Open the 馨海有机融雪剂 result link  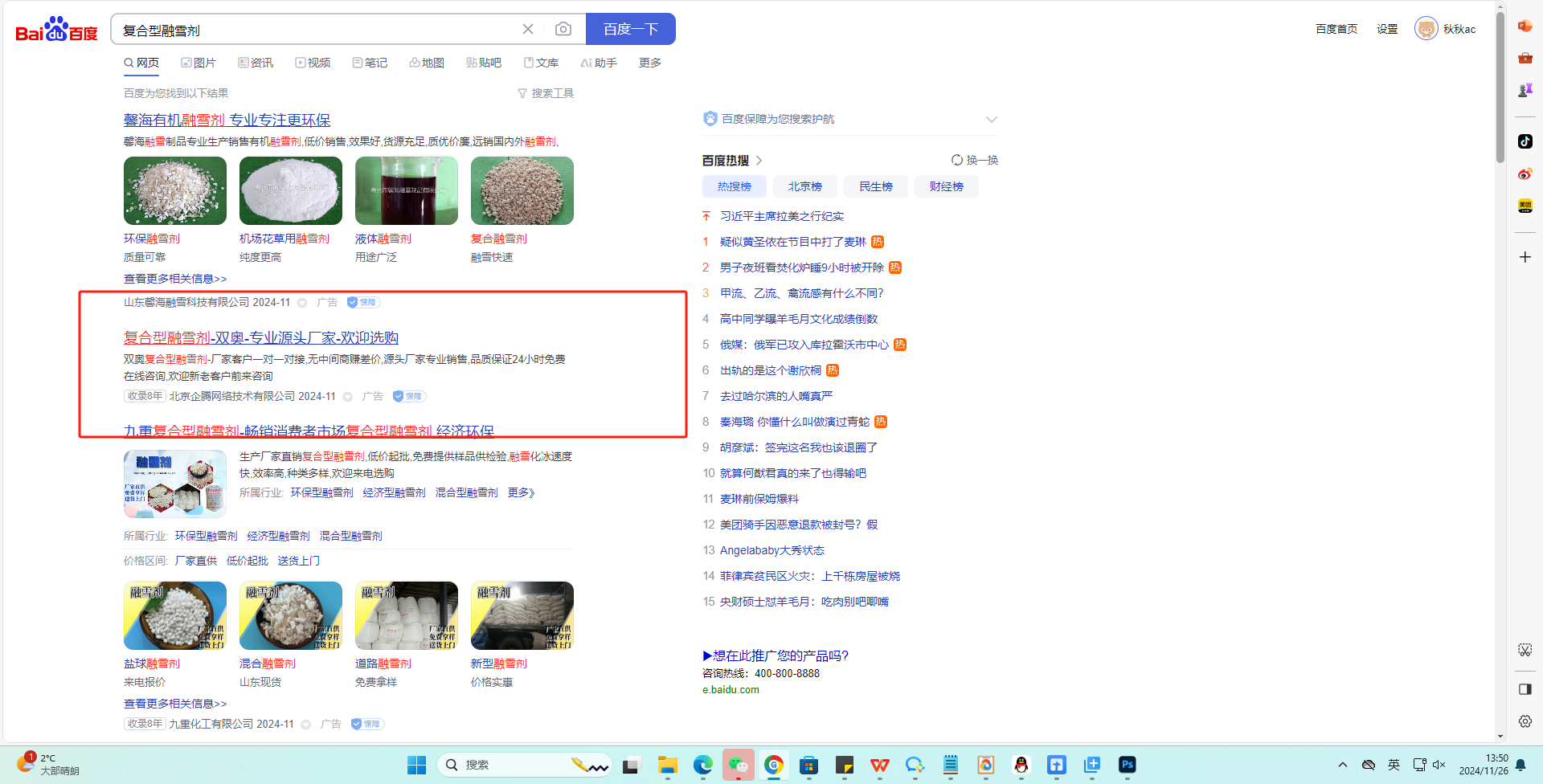227,120
